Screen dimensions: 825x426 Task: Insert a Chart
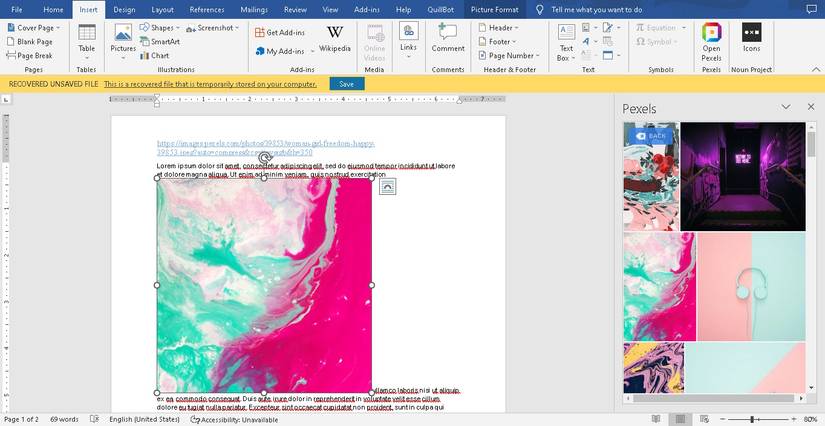pyautogui.click(x=155, y=55)
